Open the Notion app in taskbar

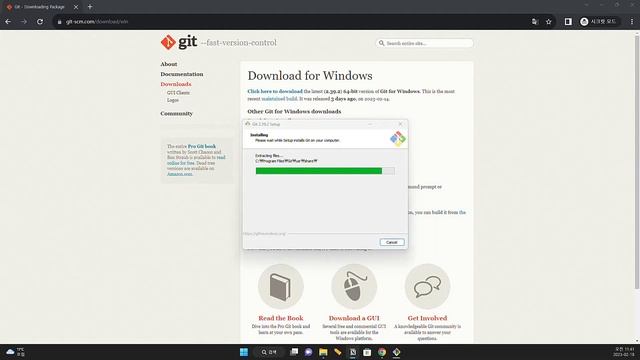pos(353,352)
